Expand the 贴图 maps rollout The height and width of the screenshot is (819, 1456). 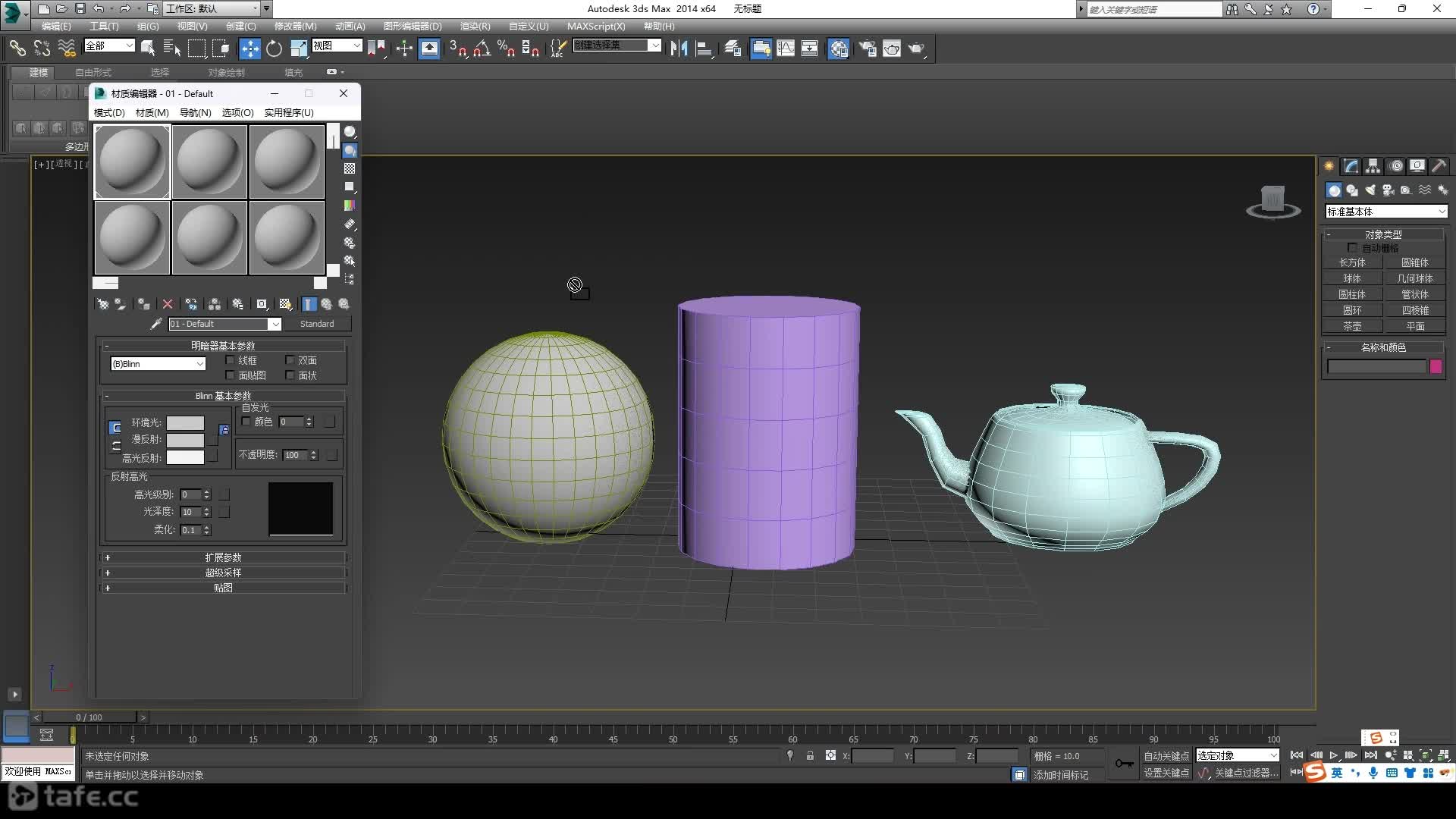[223, 588]
